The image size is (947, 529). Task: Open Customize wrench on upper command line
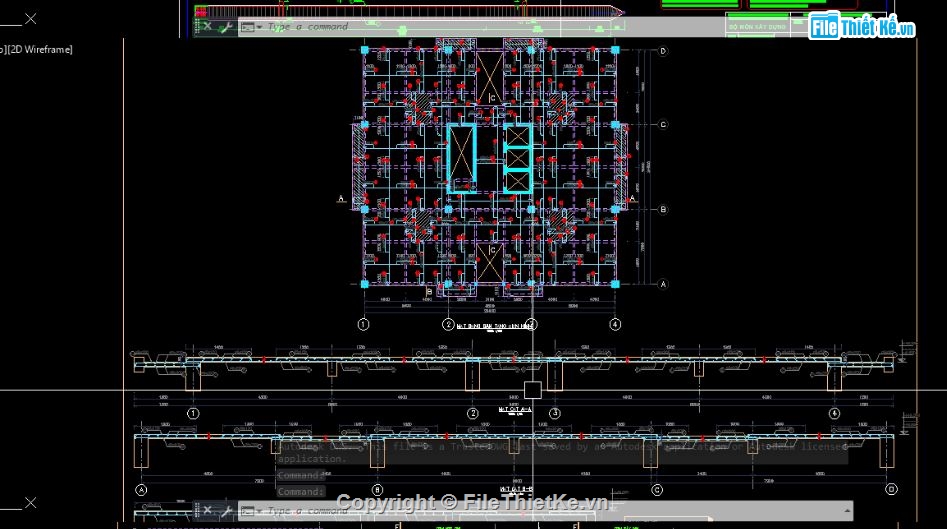pos(226,27)
